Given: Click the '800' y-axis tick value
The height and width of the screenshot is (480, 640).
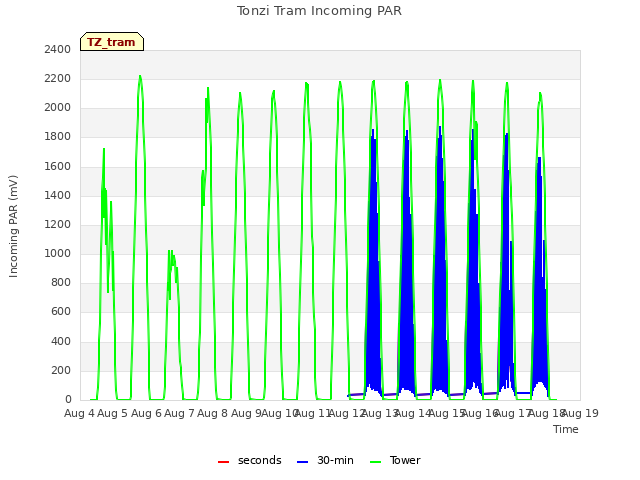Looking at the screenshot, I should click(61, 282).
